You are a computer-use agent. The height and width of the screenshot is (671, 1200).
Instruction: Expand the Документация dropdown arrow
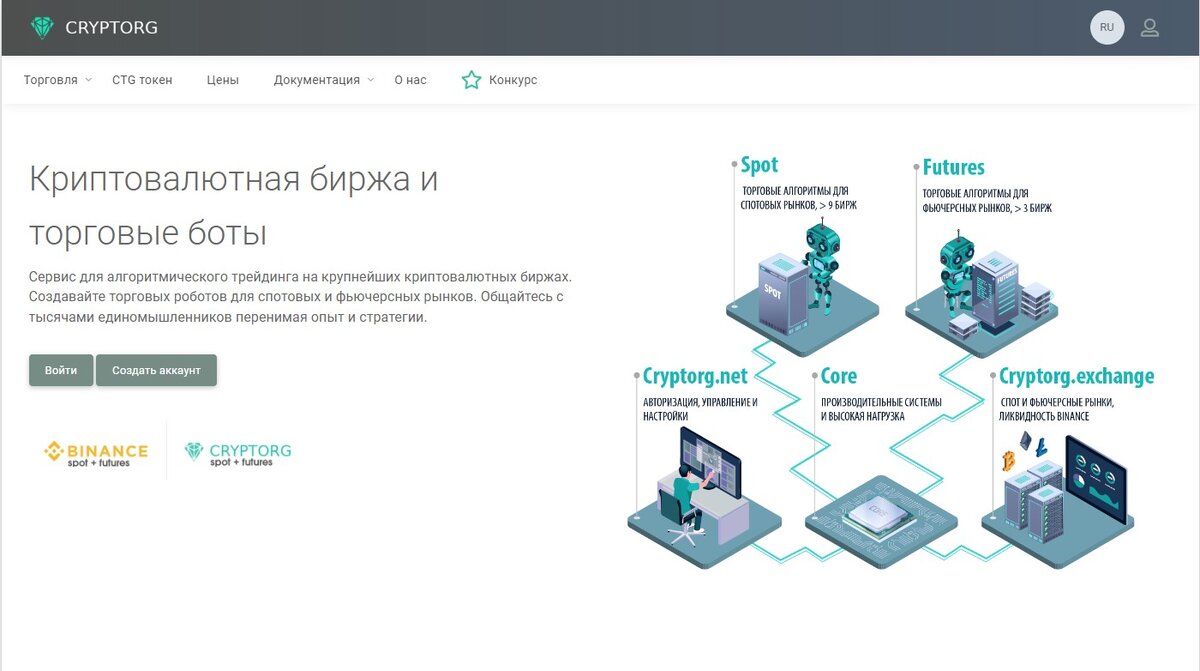[371, 80]
